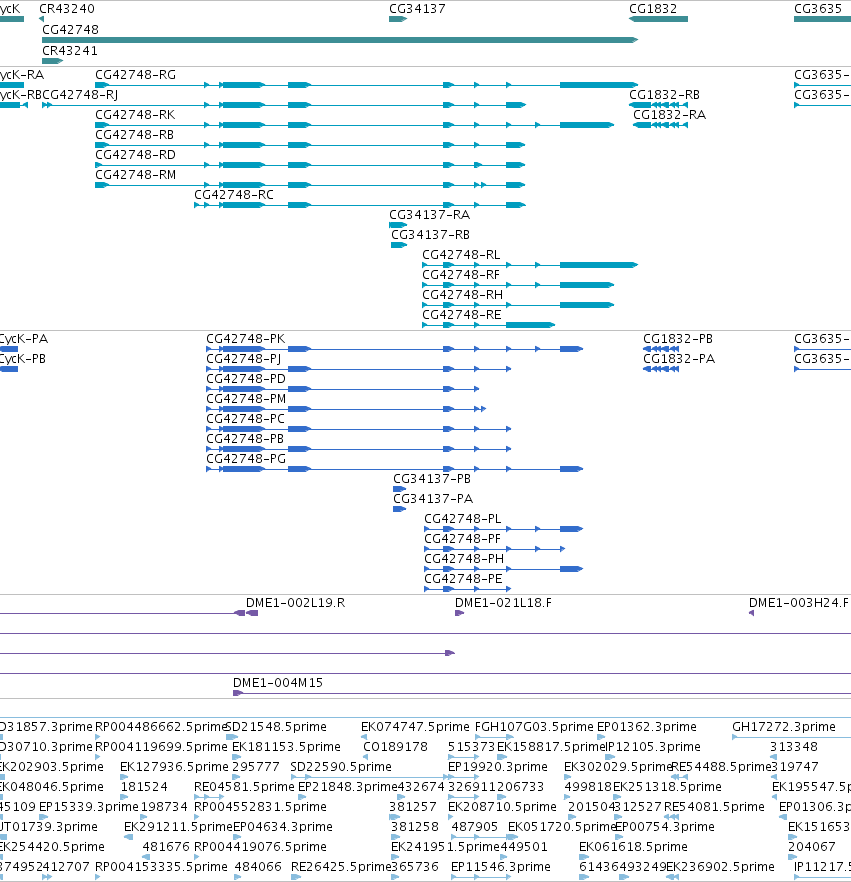Select protein CG42748-PD label
Image resolution: width=851 pixels, height=882 pixels.
(246, 379)
